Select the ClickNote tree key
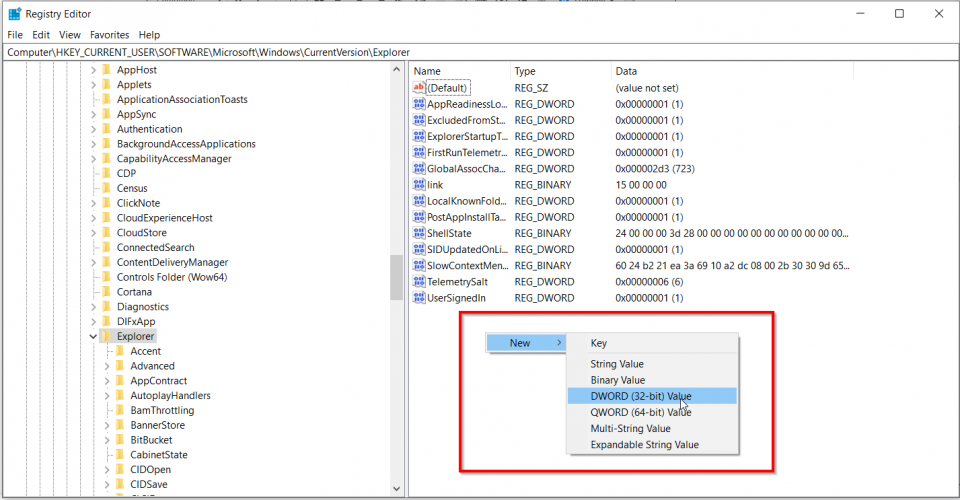 coord(138,203)
